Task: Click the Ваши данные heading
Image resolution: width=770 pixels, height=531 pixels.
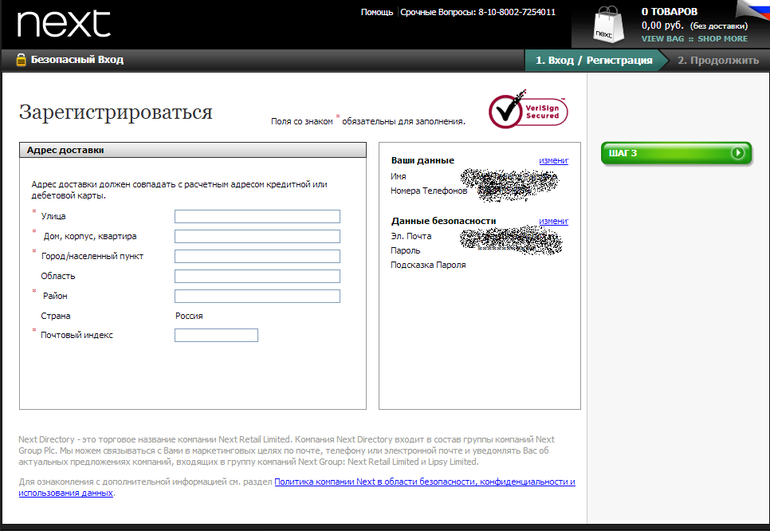Action: (422, 161)
